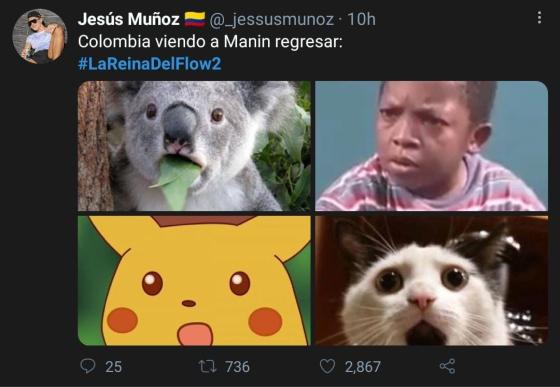Open the shocked cat image
This screenshot has height=387, width=560.
tap(431, 280)
